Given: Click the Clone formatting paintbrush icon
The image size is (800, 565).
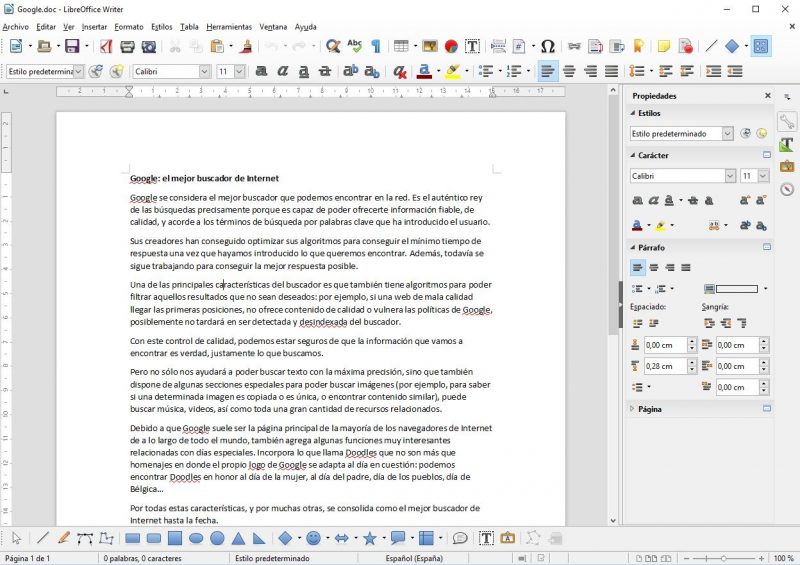Looking at the screenshot, I should tap(246, 46).
